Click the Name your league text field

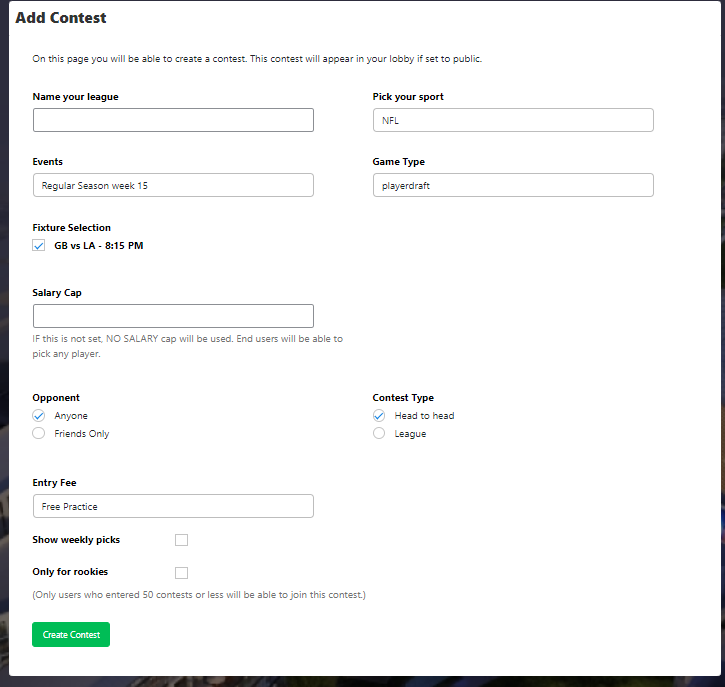point(173,120)
